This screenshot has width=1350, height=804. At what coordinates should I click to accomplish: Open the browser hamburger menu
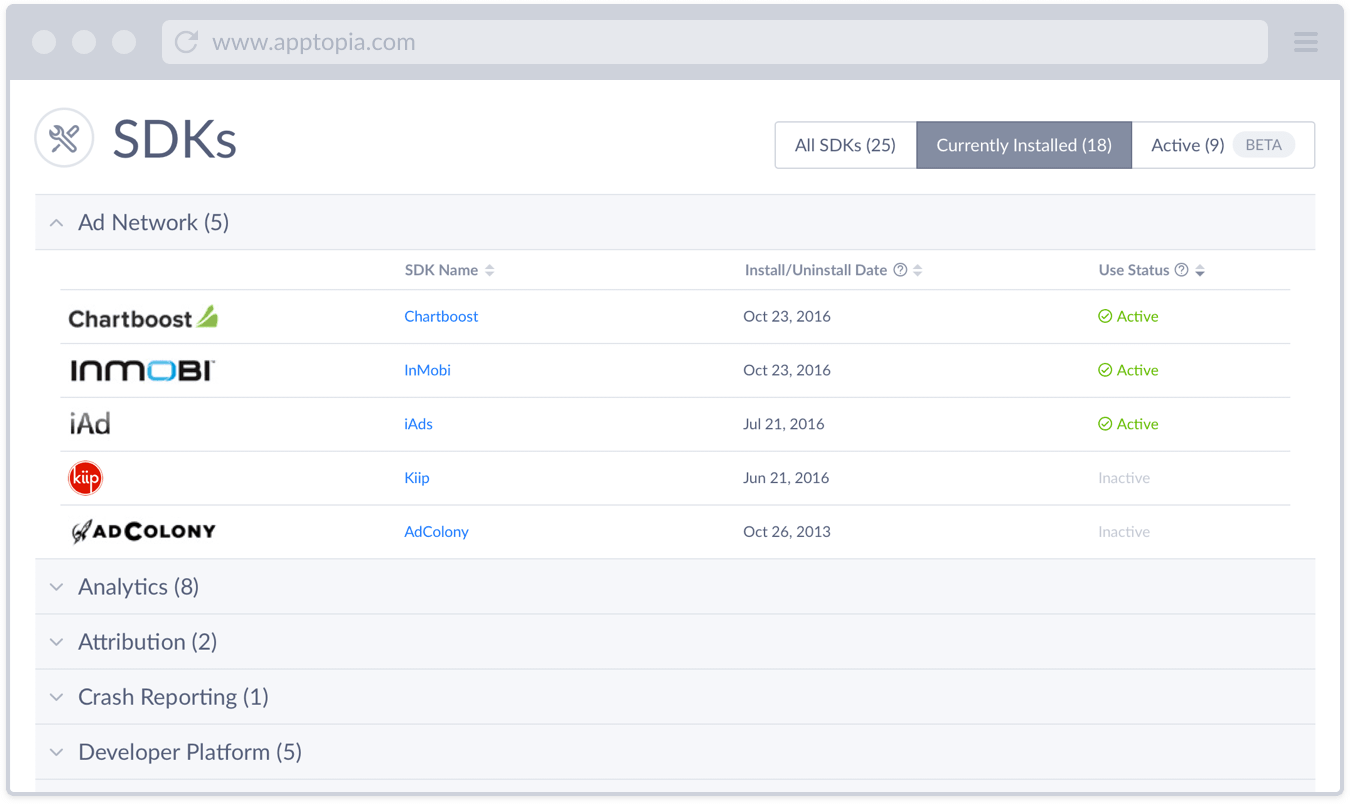click(1305, 42)
